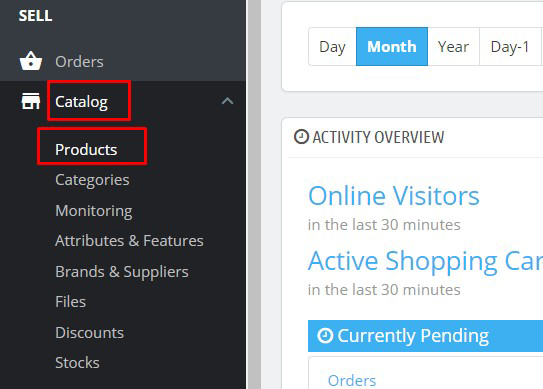This screenshot has height=389, width=543.
Task: Switch dashboard range to Year
Action: pyautogui.click(x=453, y=46)
